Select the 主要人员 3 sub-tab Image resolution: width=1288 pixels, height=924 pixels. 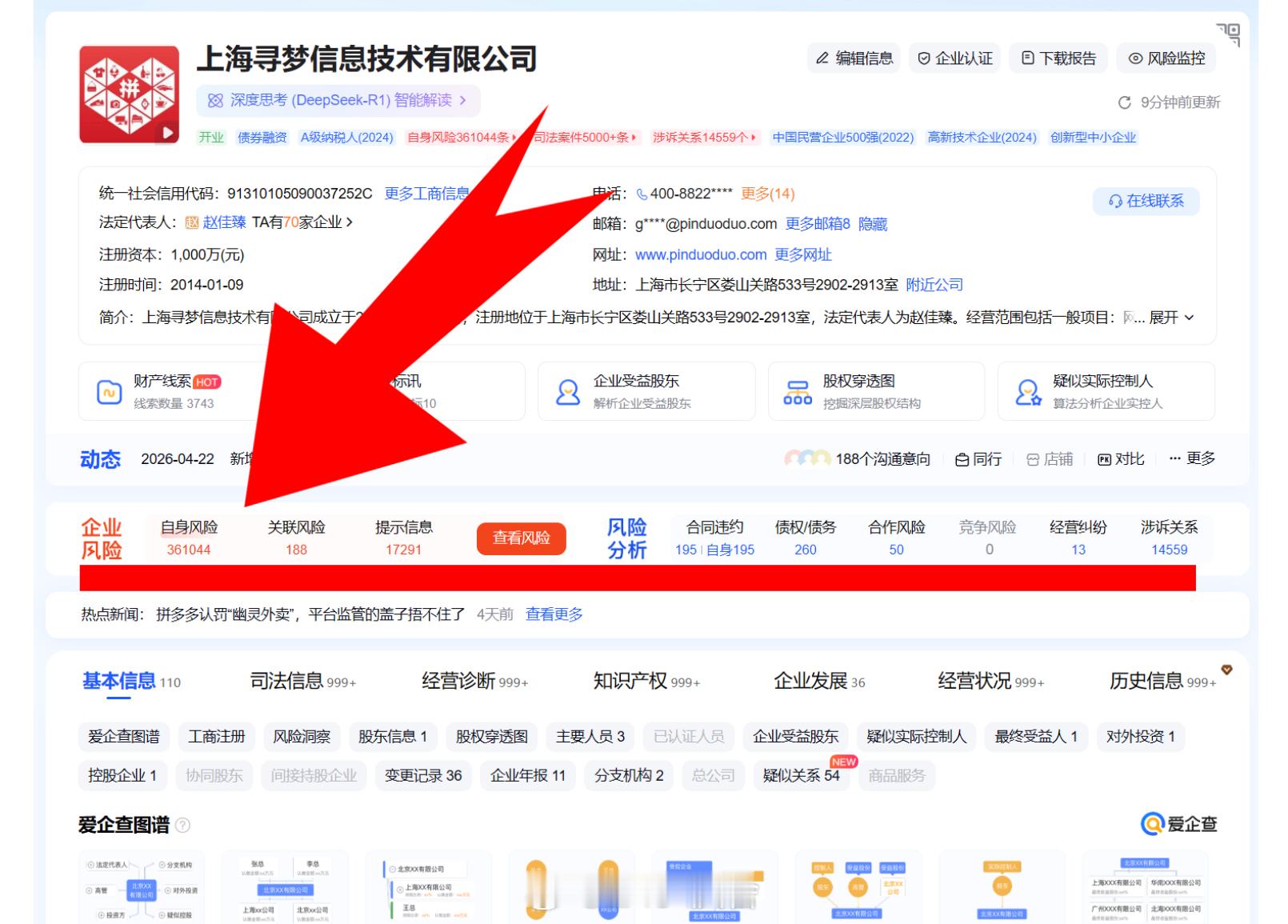click(x=590, y=737)
